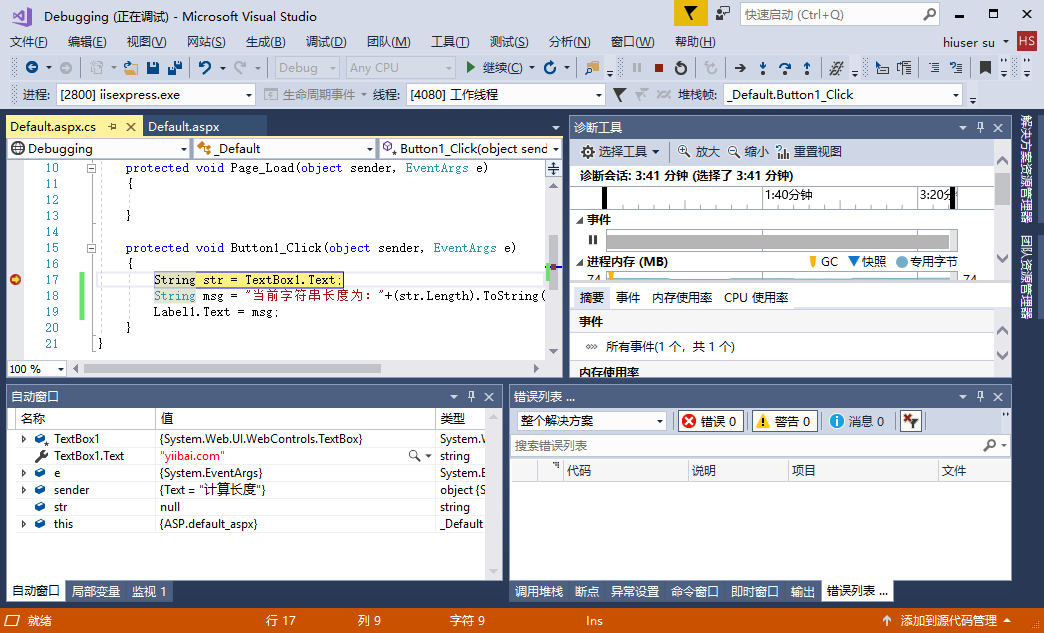
Task: Expand the TextBox1 variable node
Action: coord(24,439)
